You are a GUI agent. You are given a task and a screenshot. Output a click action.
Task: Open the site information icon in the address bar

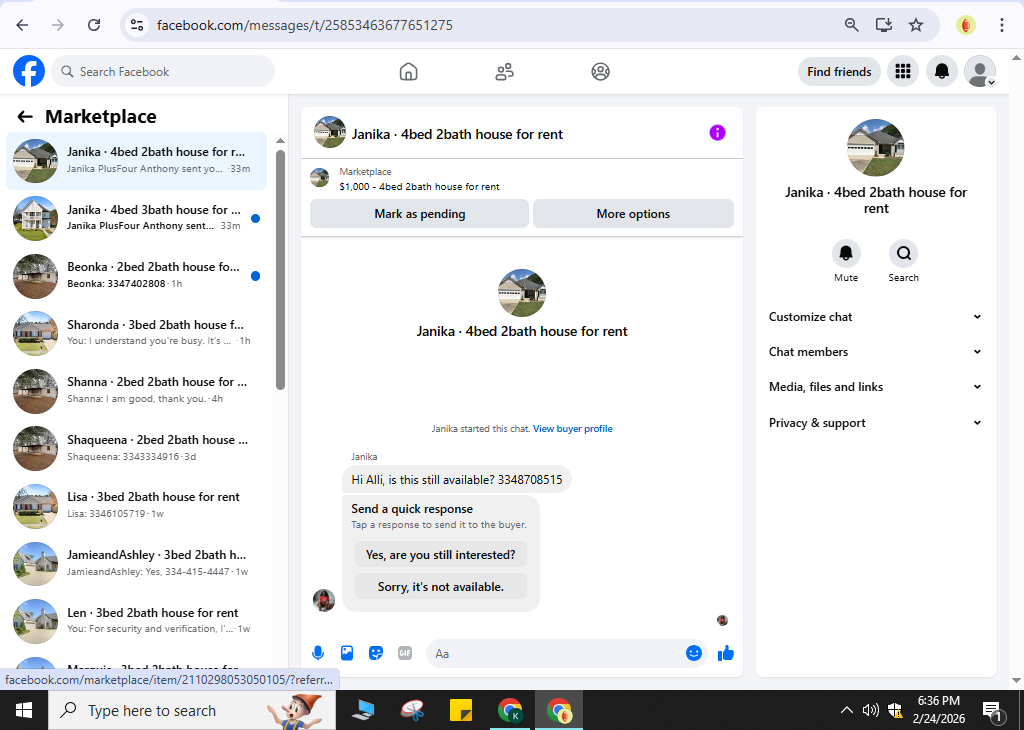coord(136,25)
